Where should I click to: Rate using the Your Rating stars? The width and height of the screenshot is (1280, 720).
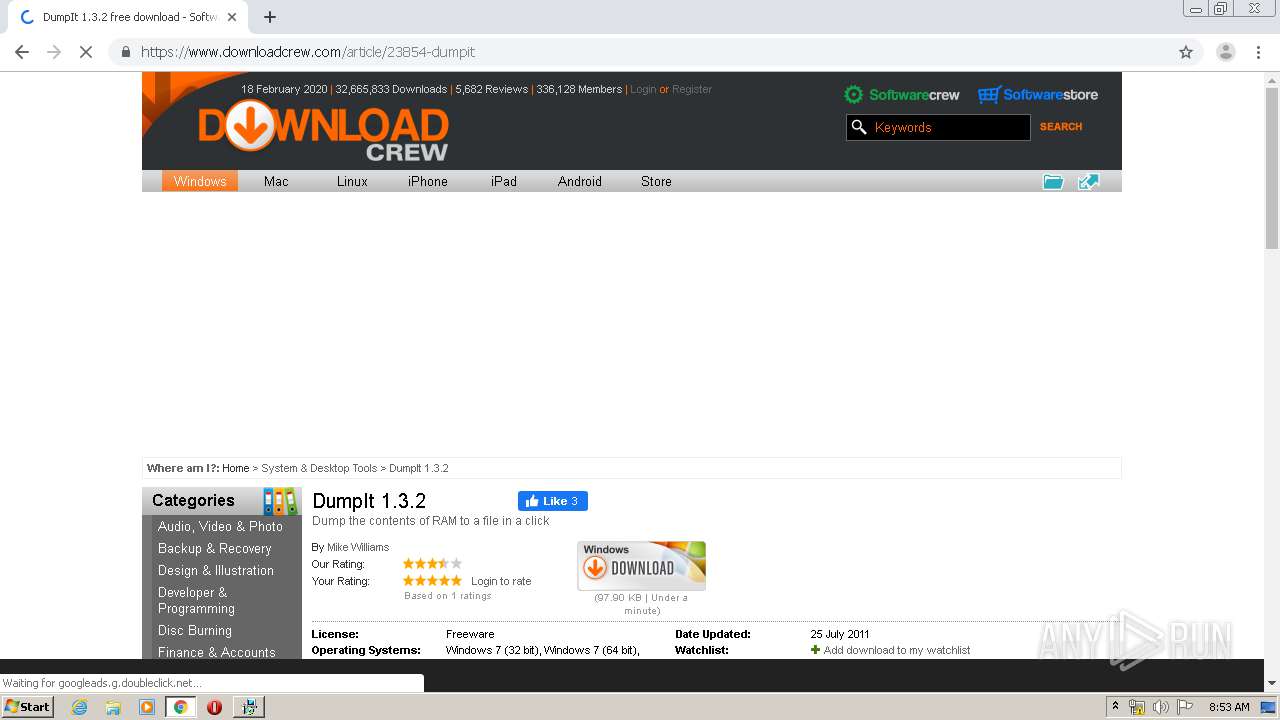tap(432, 581)
